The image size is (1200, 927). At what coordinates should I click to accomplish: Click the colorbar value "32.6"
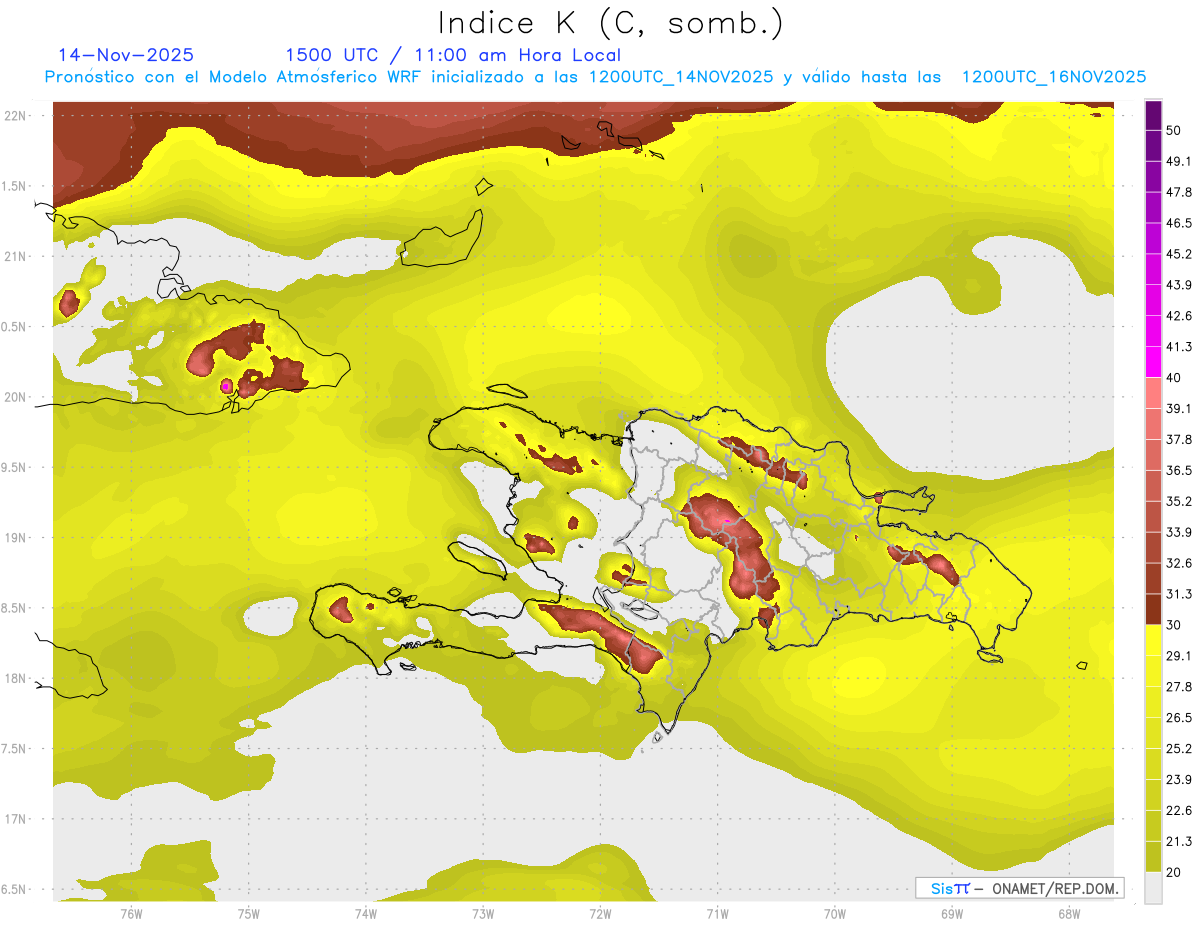click(x=1179, y=563)
